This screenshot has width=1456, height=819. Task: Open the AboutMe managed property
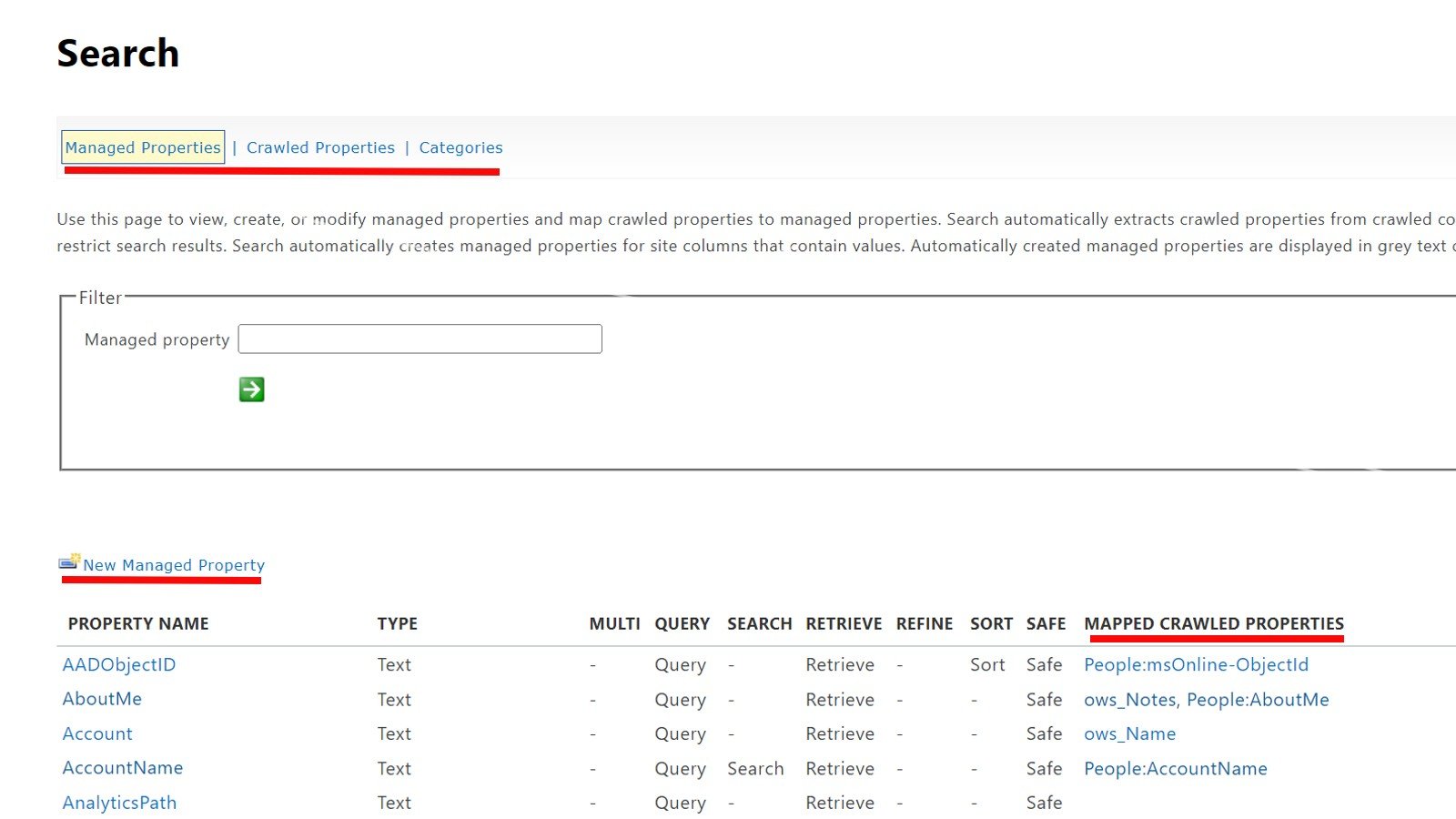click(x=102, y=699)
